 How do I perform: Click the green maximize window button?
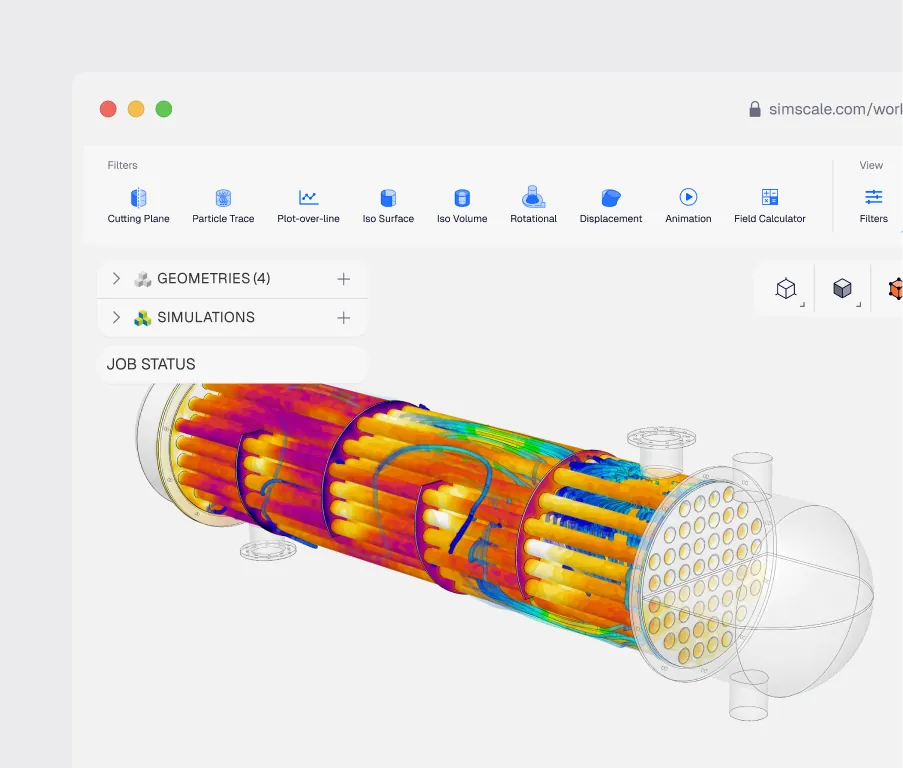point(164,109)
